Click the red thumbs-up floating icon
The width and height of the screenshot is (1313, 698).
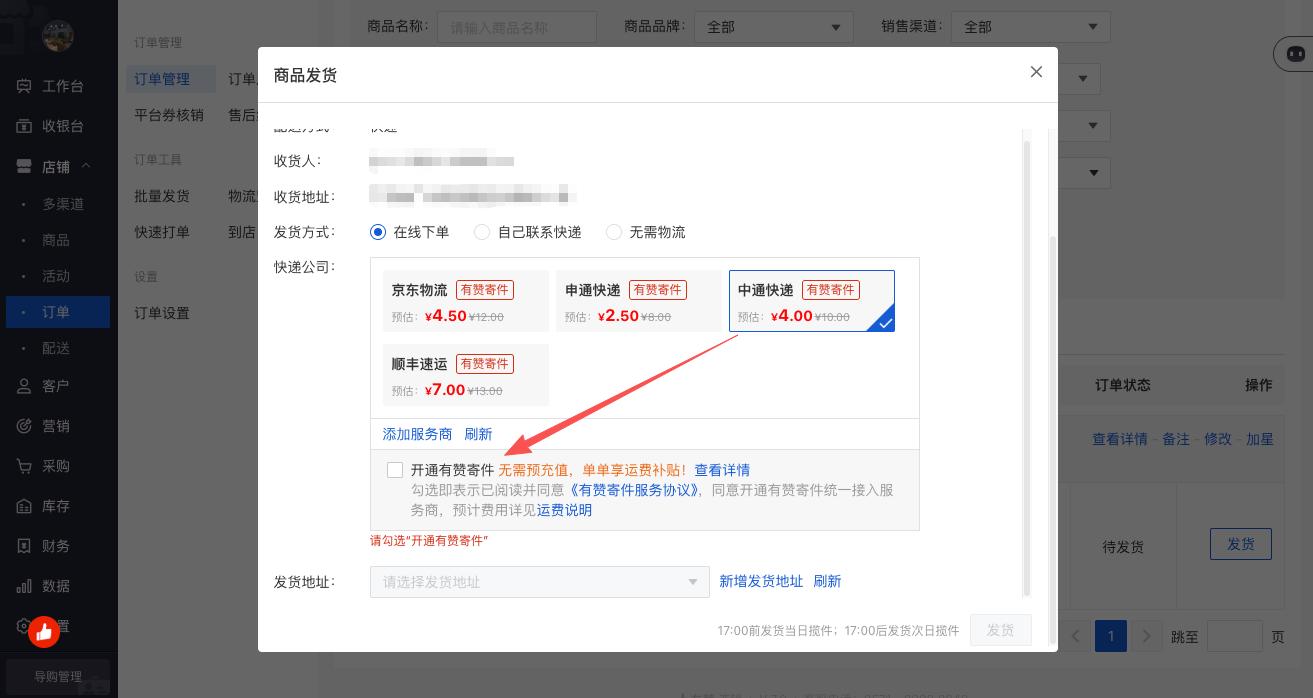pos(44,631)
